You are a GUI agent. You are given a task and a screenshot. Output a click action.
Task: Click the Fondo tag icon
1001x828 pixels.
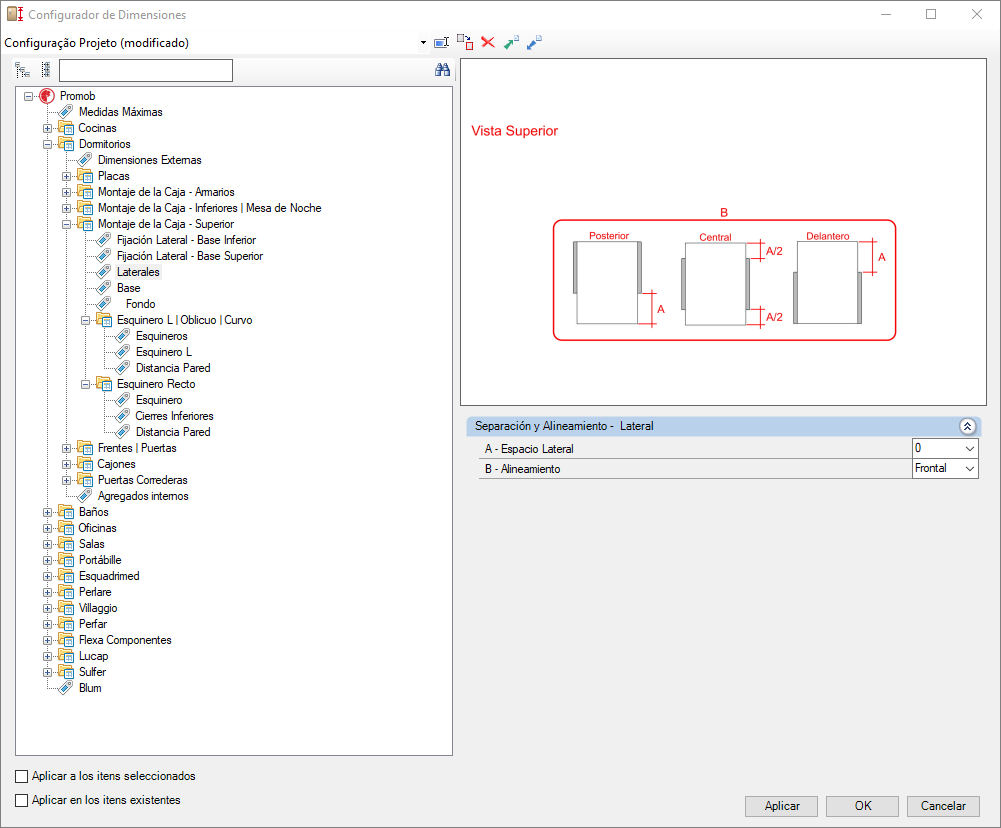tap(104, 304)
